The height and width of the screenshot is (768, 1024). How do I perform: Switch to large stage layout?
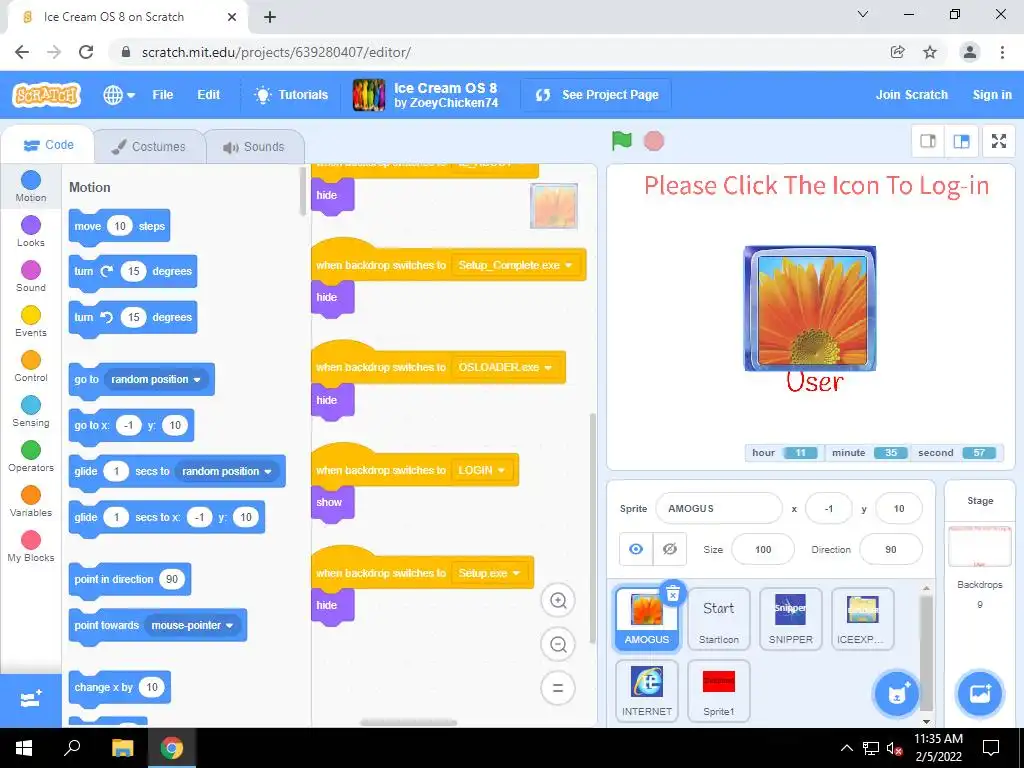pyautogui.click(x=961, y=141)
